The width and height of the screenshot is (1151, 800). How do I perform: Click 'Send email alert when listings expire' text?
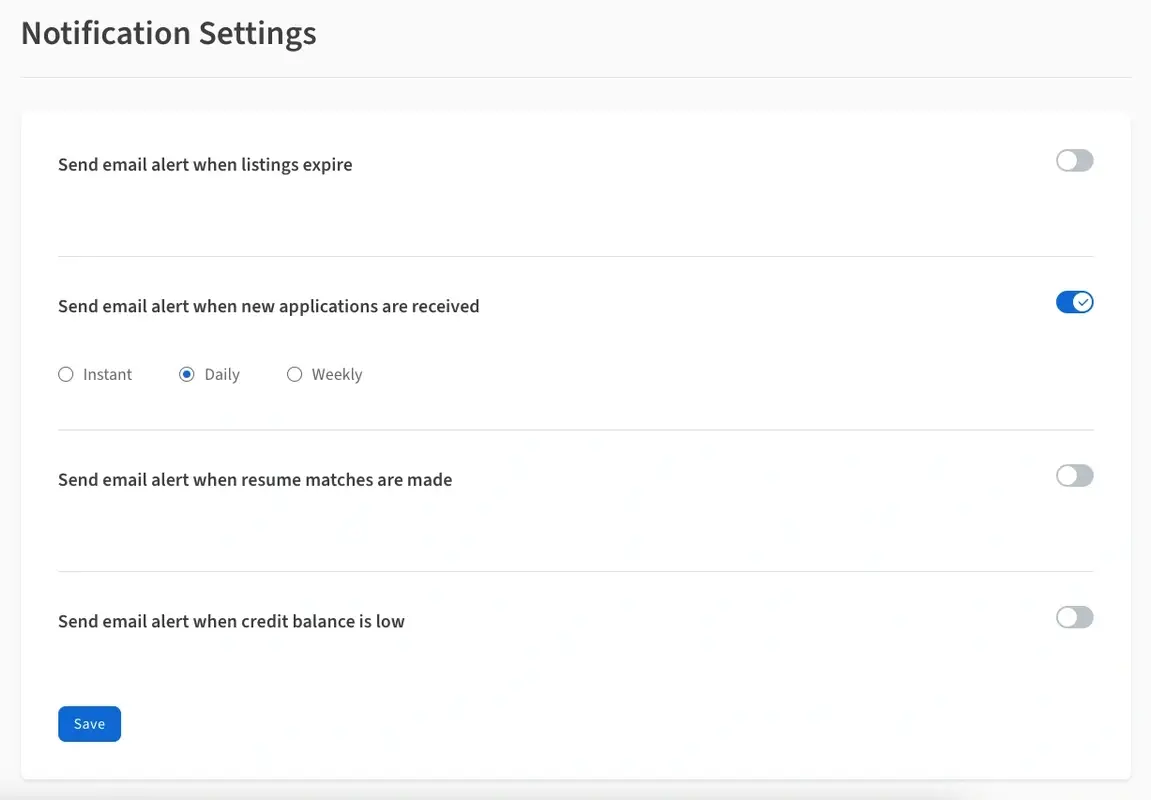[205, 164]
